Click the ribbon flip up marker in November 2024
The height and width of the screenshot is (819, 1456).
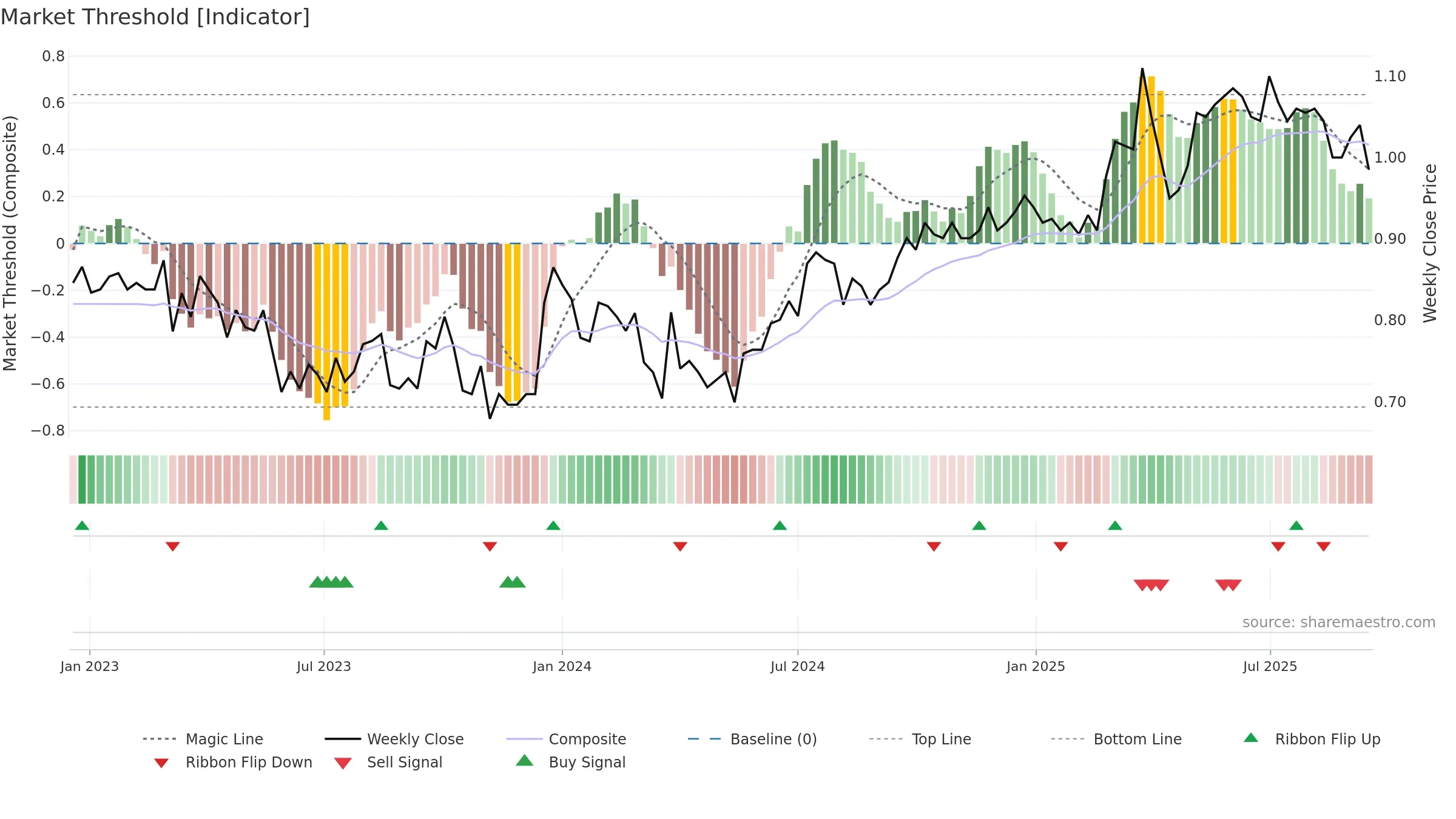pyautogui.click(x=979, y=525)
